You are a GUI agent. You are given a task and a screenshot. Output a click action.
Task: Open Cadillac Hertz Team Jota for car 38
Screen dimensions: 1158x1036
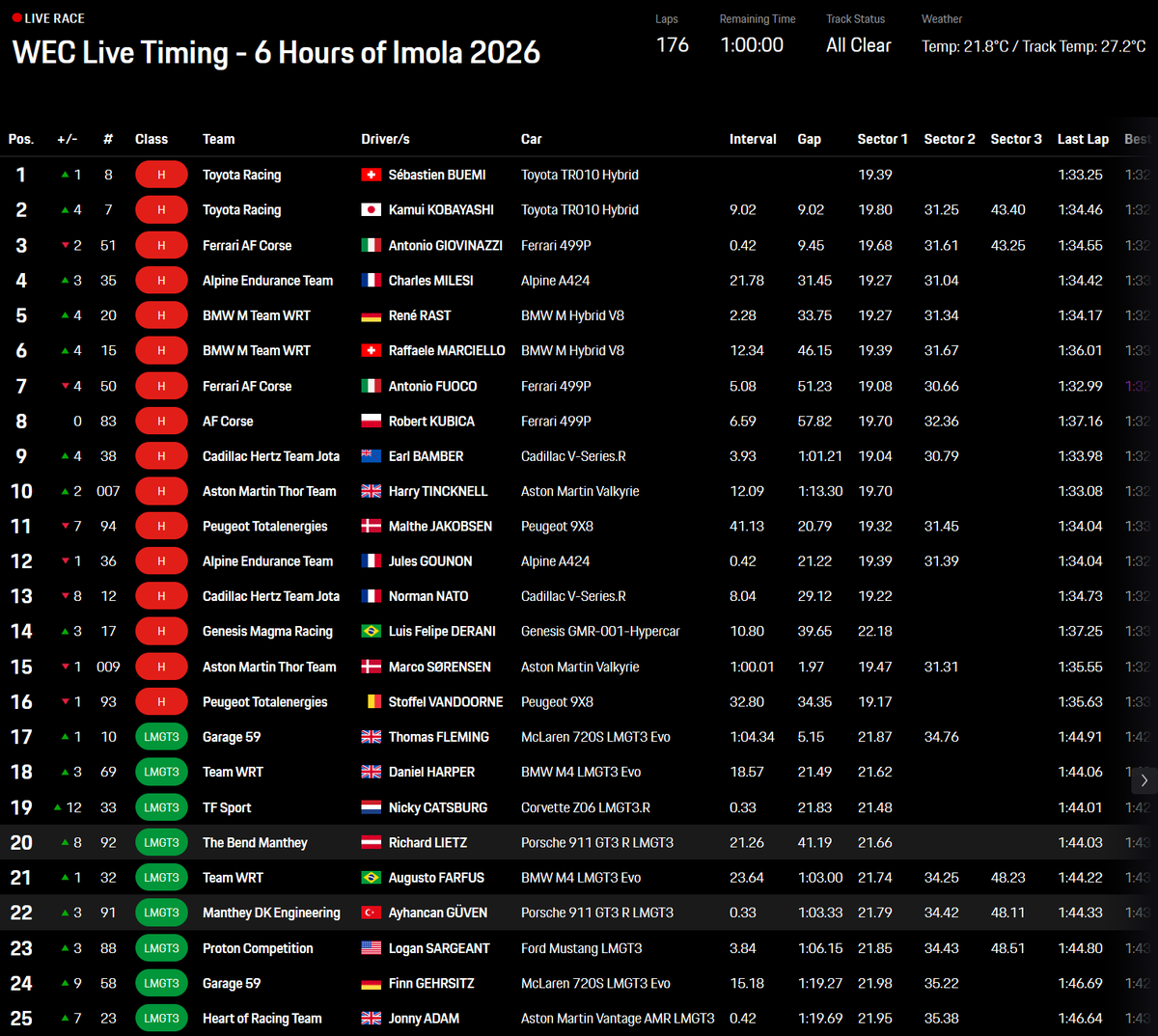[x=271, y=456]
